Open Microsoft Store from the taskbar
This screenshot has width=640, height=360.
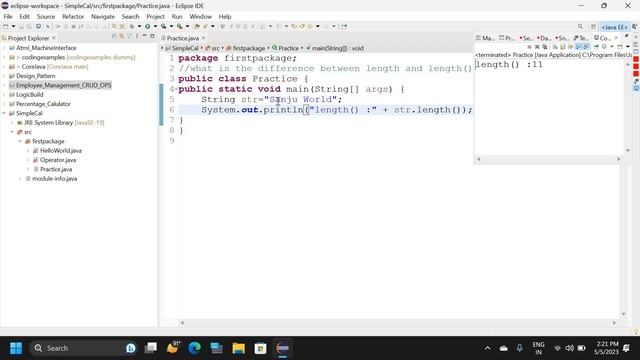[x=260, y=348]
